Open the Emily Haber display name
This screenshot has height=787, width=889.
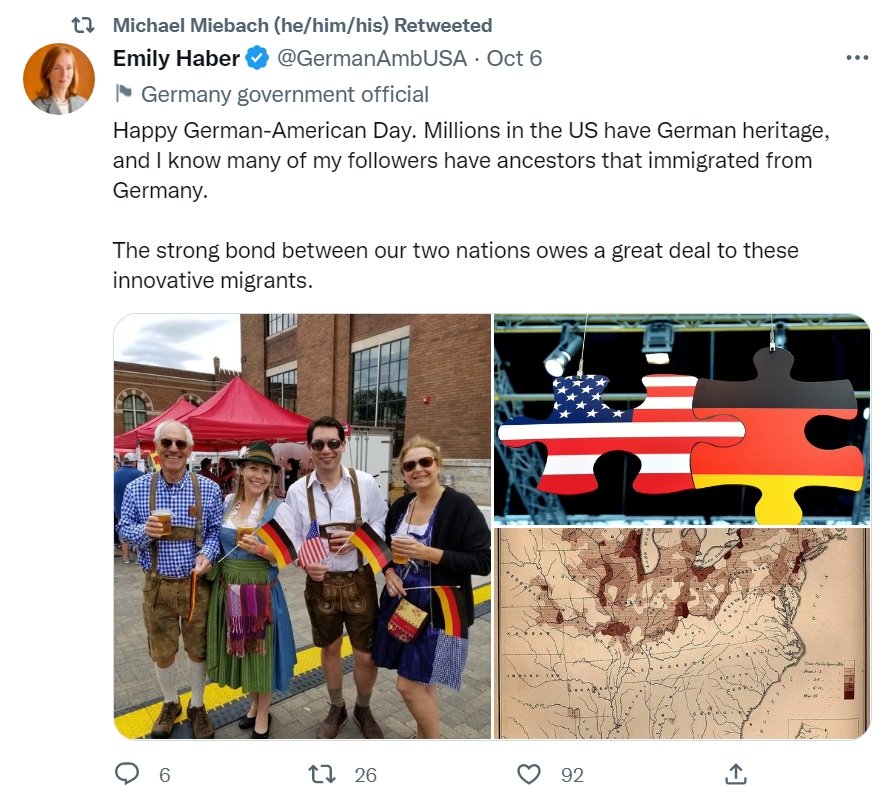tap(176, 58)
